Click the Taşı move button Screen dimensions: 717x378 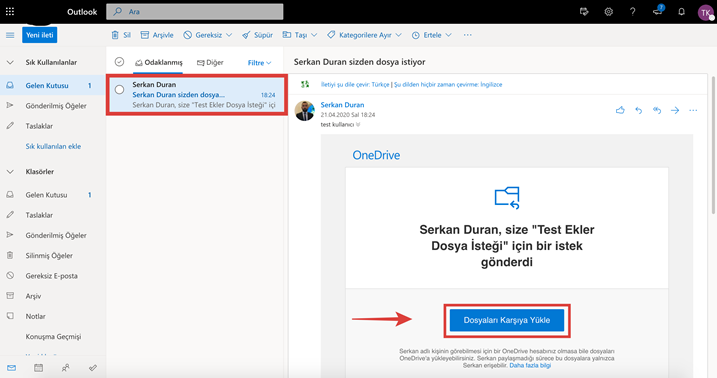click(295, 35)
